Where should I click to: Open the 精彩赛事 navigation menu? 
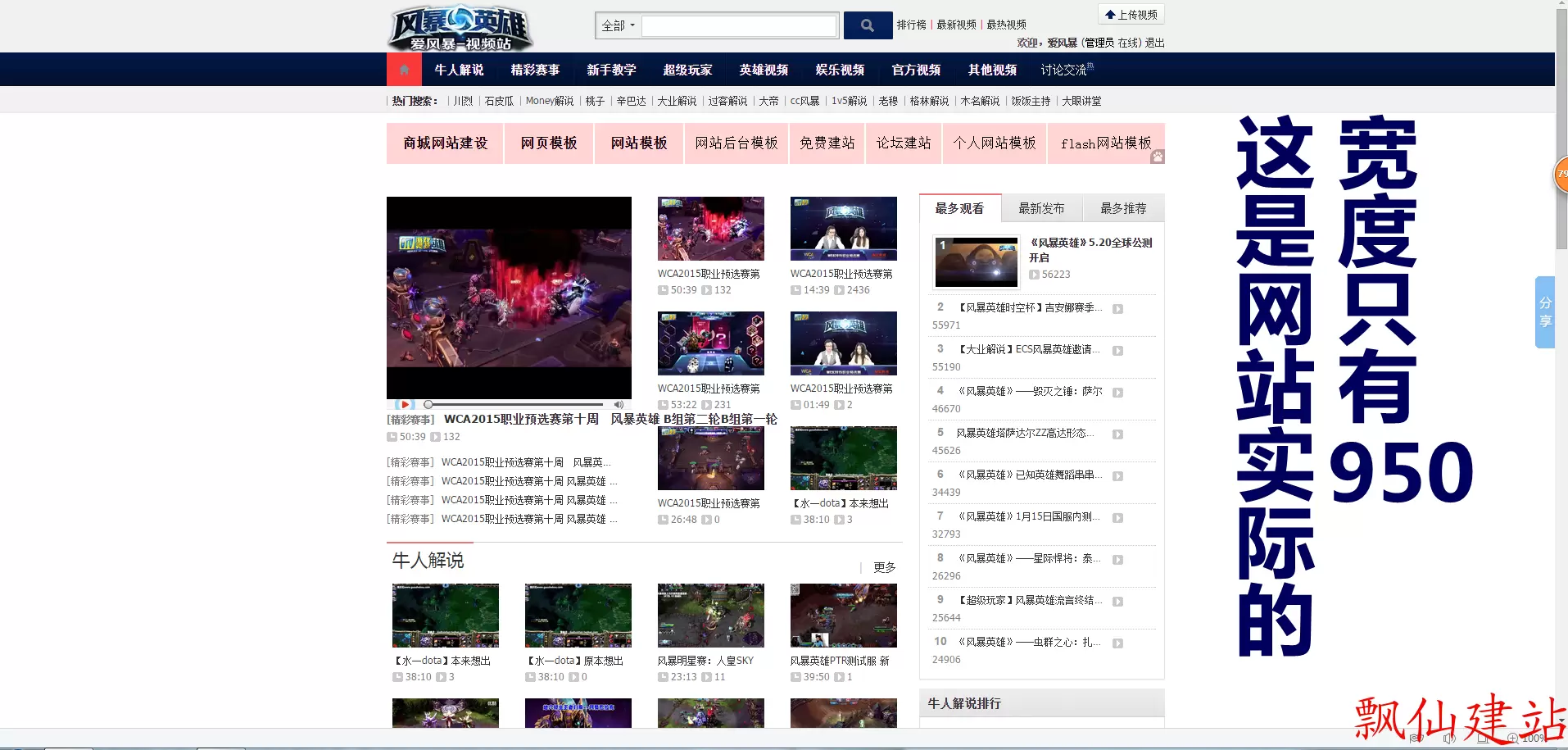[535, 70]
